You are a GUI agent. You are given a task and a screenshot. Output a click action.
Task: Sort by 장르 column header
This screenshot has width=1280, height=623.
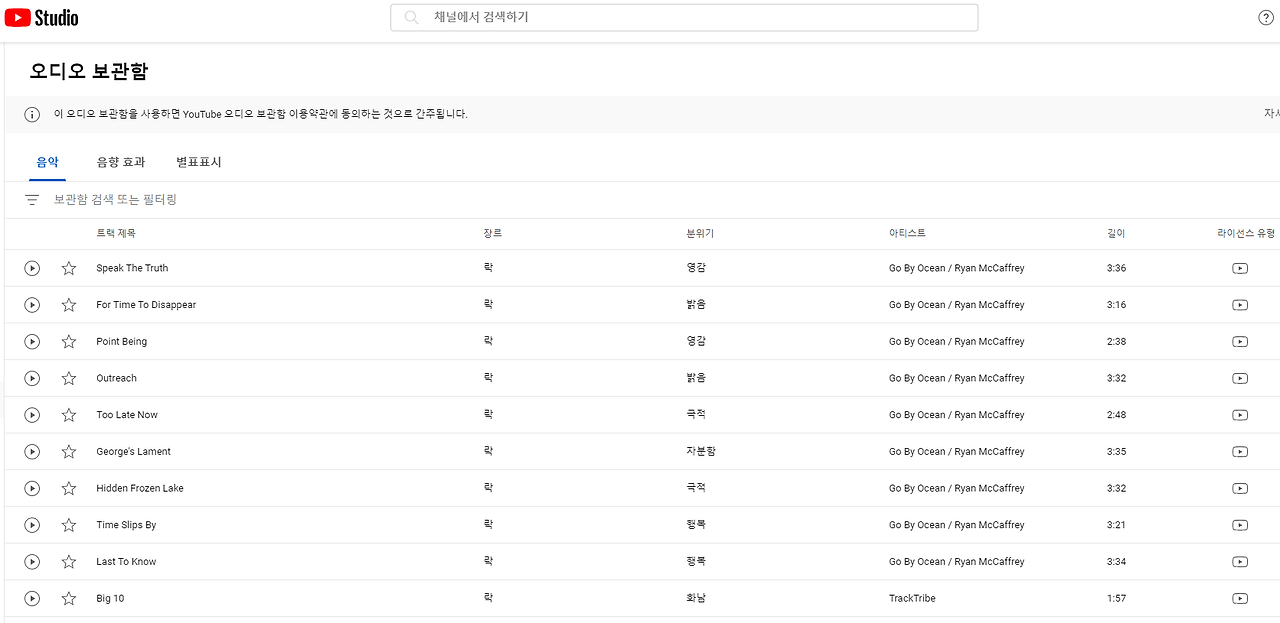tap(492, 233)
